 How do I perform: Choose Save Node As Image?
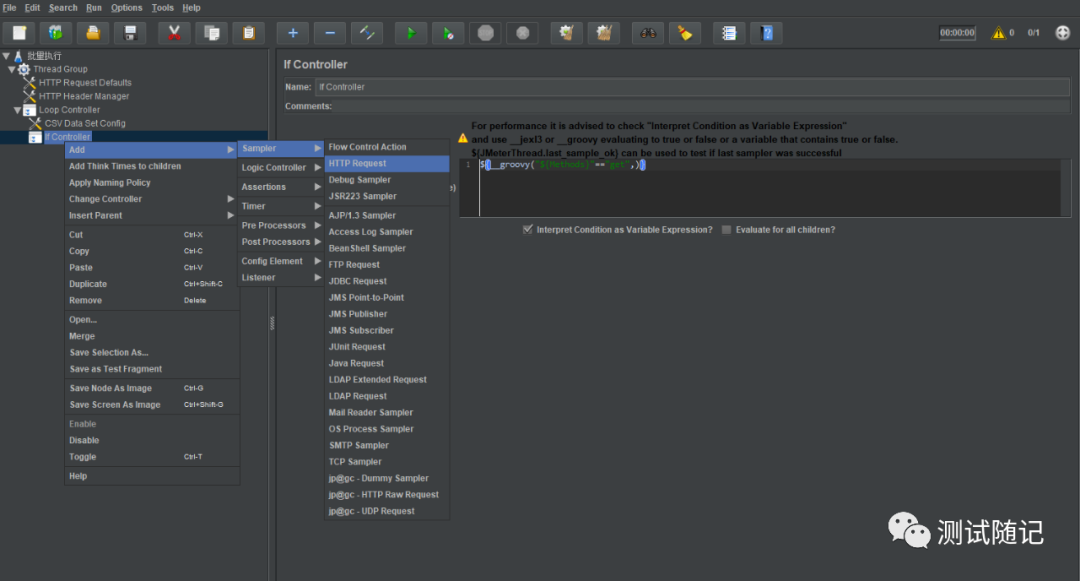click(x=151, y=388)
